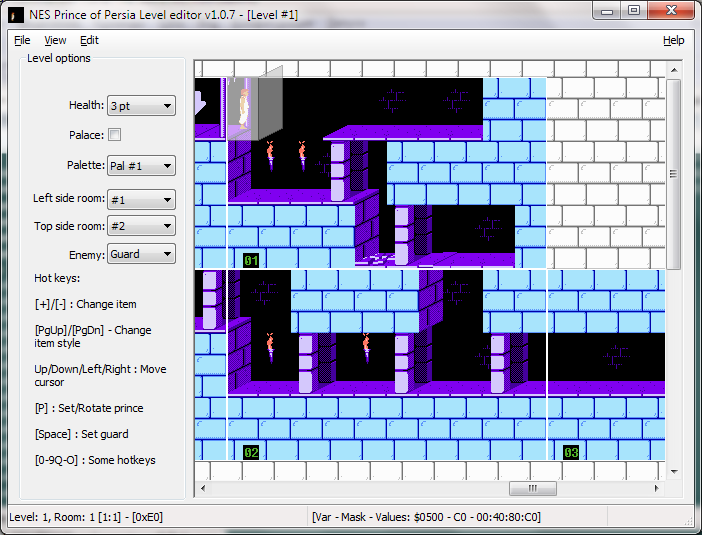Open the File menu
This screenshot has height=535, width=702.
pyautogui.click(x=22, y=40)
